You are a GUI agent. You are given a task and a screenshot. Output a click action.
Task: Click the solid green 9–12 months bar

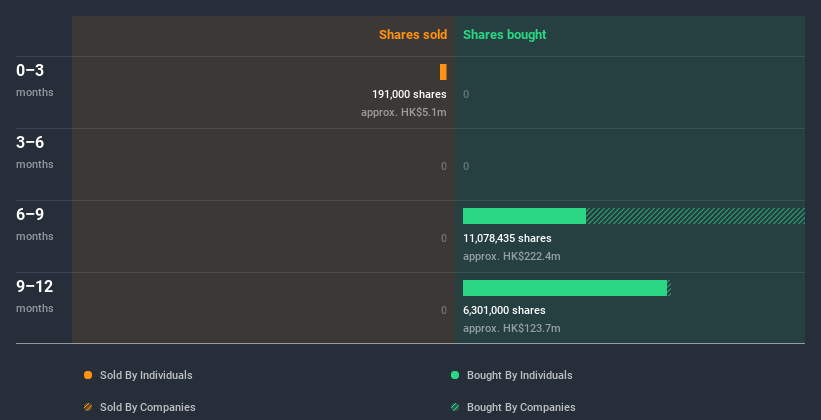coord(565,288)
